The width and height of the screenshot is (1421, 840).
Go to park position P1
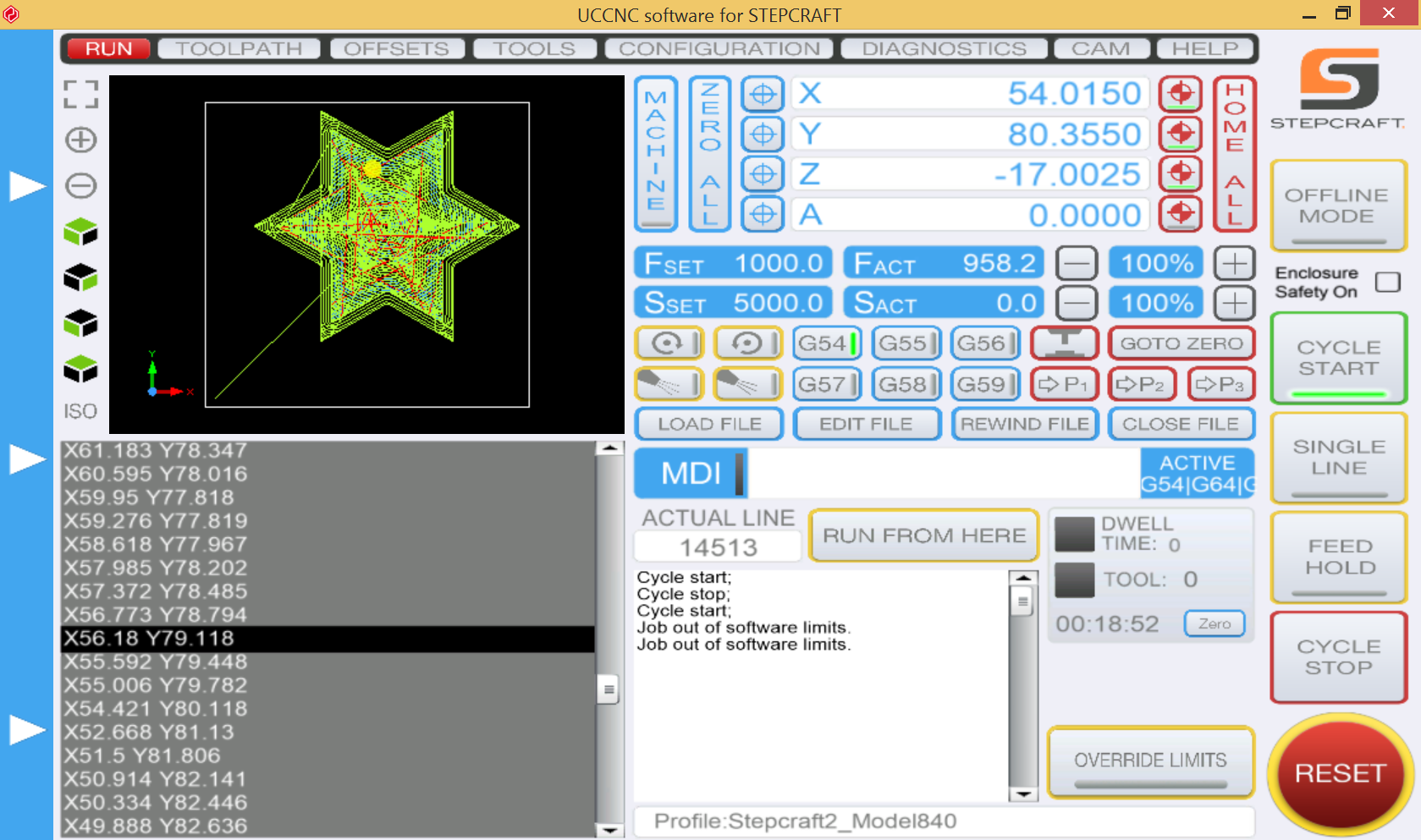coord(1065,384)
